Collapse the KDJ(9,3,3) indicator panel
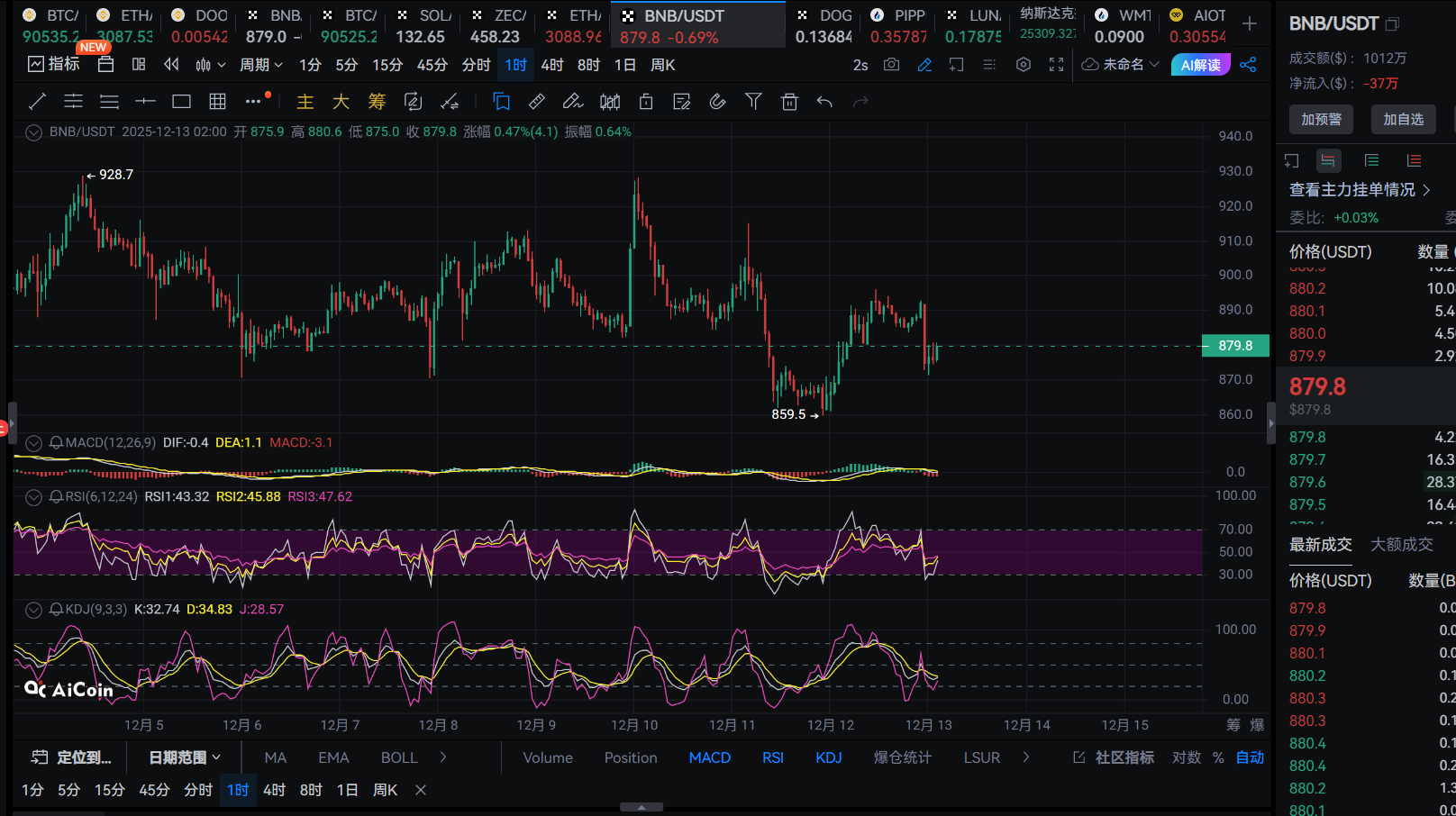1456x816 pixels. click(33, 610)
